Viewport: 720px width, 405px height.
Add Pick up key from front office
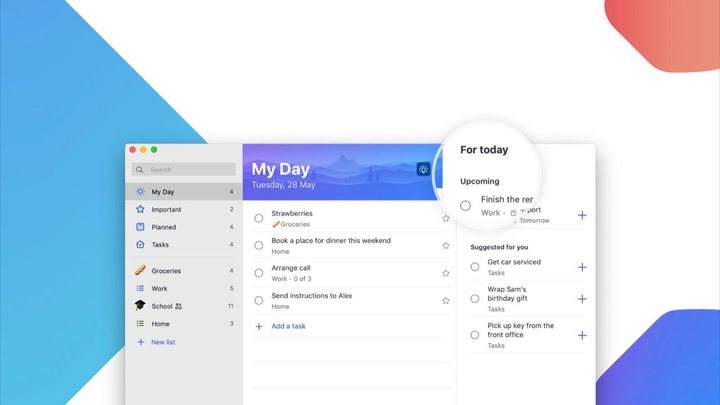click(582, 336)
